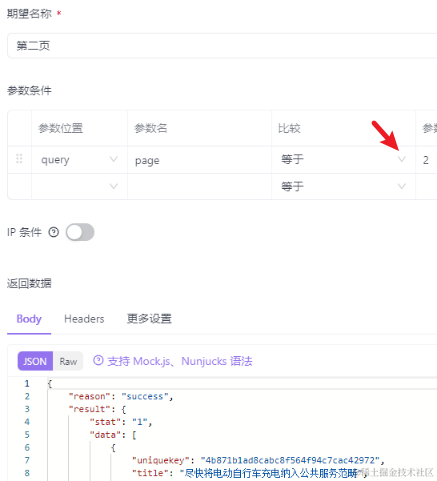Click line number 1 in editor gutter
This screenshot has height=481, width=437.
[27, 383]
